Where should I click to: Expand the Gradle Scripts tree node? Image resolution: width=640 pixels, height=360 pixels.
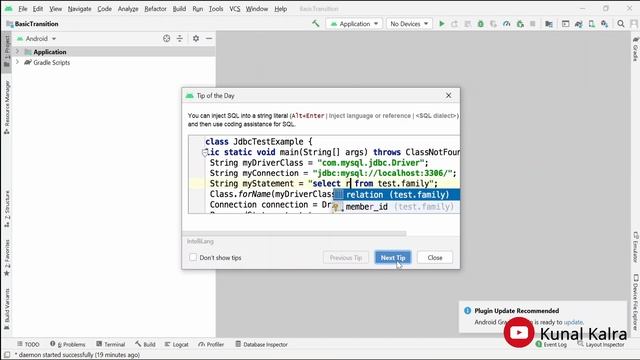(x=18, y=62)
